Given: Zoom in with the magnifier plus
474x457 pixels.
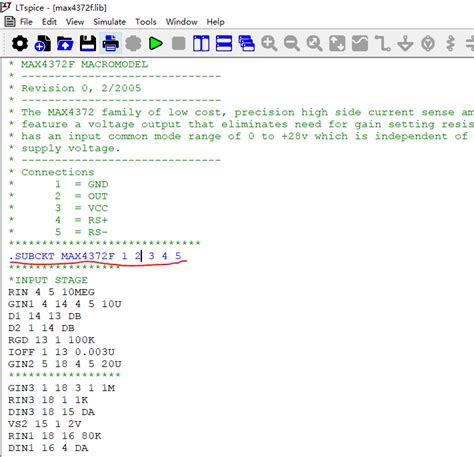Looking at the screenshot, I should coord(269,44).
